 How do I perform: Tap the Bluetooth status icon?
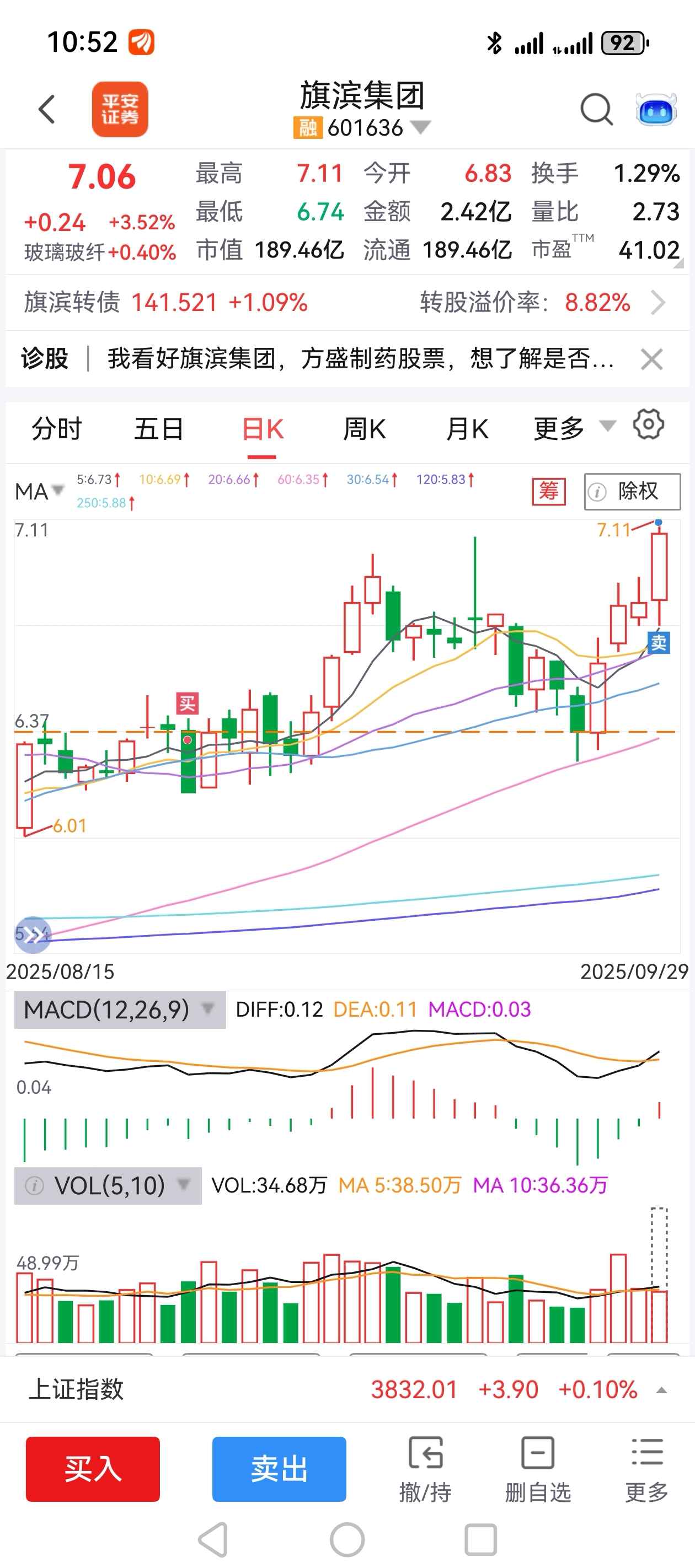(x=494, y=42)
